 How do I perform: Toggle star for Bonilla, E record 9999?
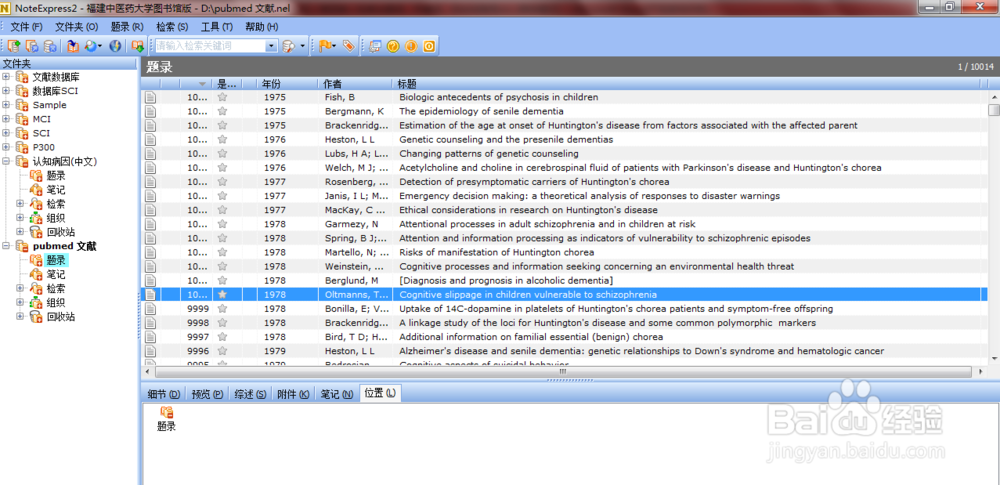click(x=222, y=308)
